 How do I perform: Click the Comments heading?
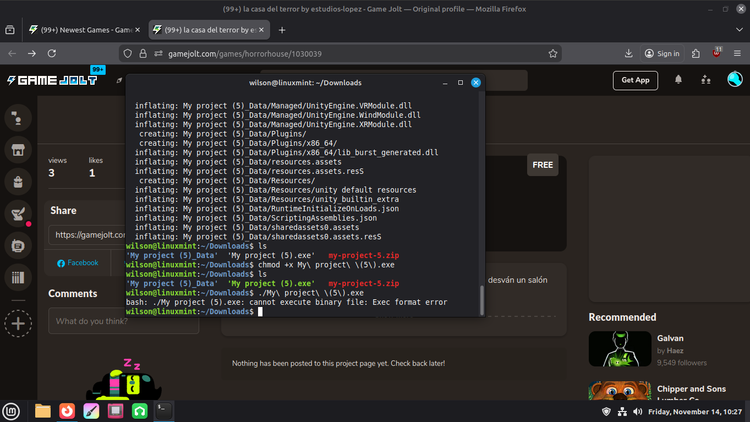[x=73, y=293]
